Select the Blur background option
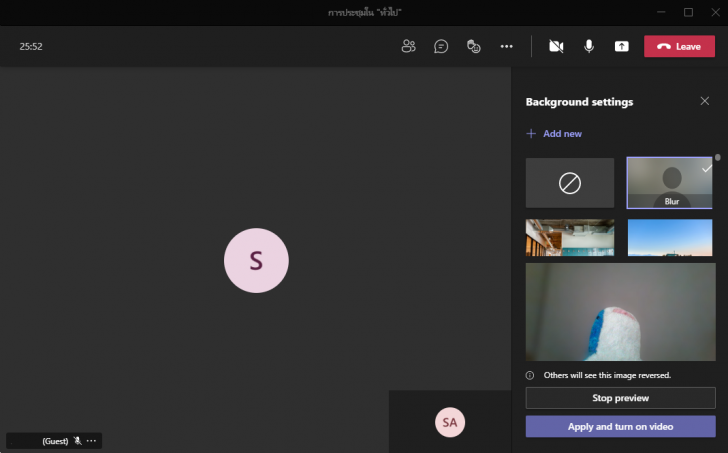 (x=670, y=183)
